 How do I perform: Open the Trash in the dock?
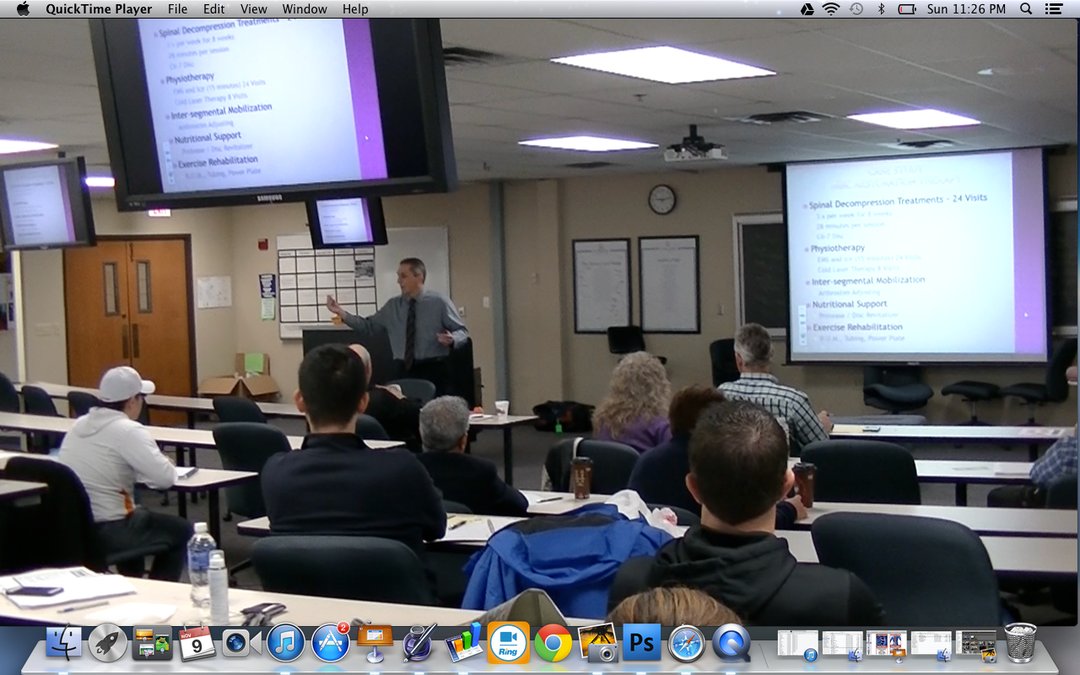(1020, 643)
